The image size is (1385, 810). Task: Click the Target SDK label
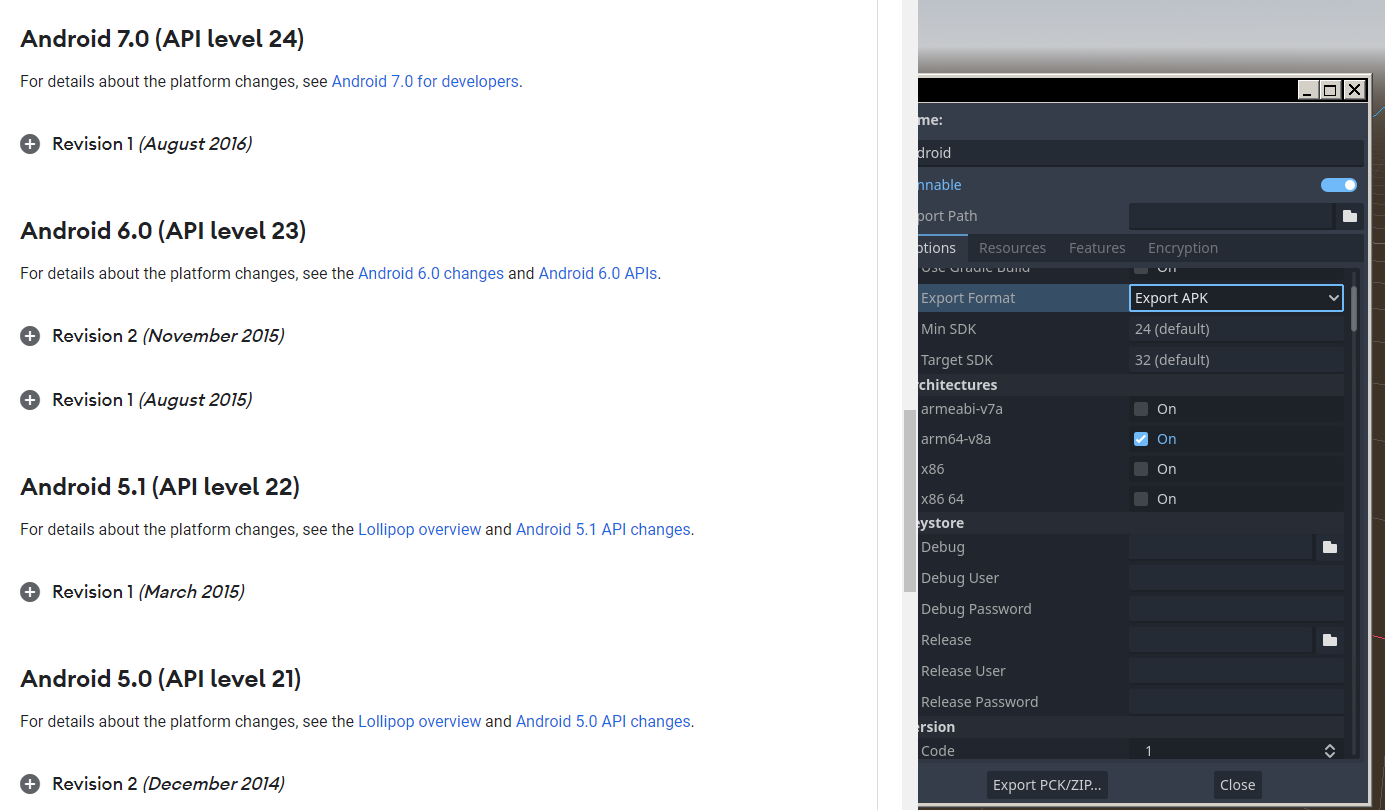coord(957,360)
